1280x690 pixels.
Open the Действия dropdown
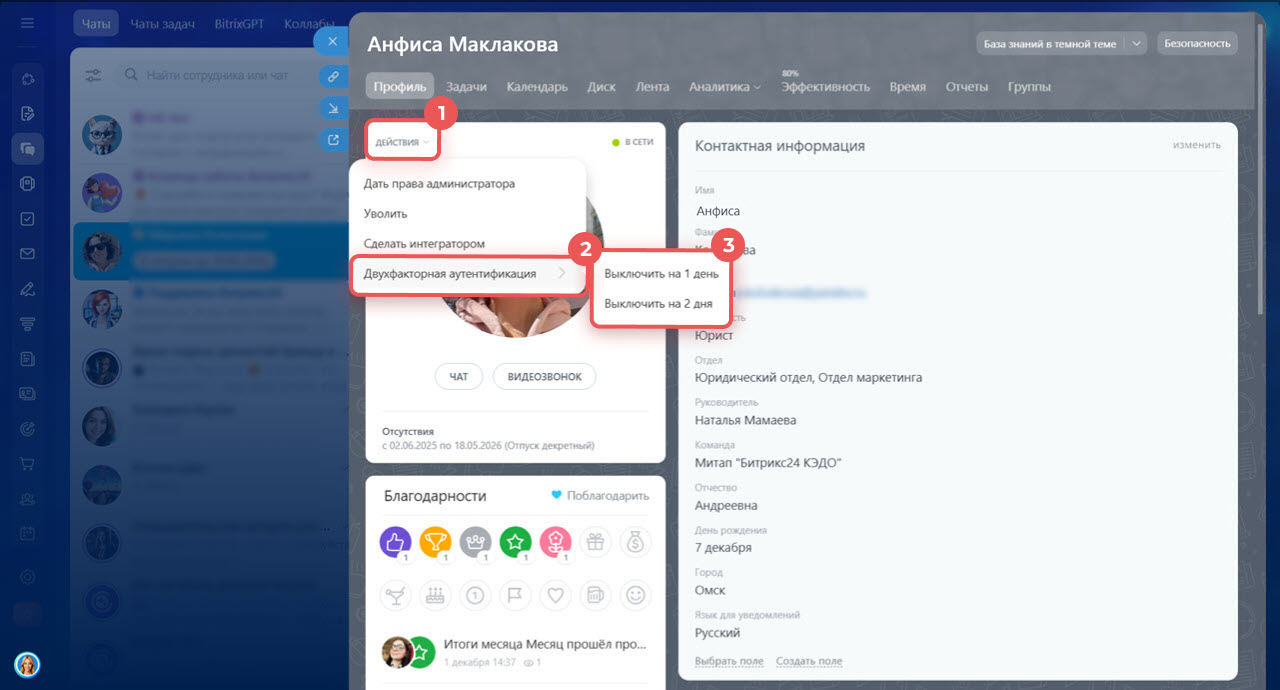403,142
